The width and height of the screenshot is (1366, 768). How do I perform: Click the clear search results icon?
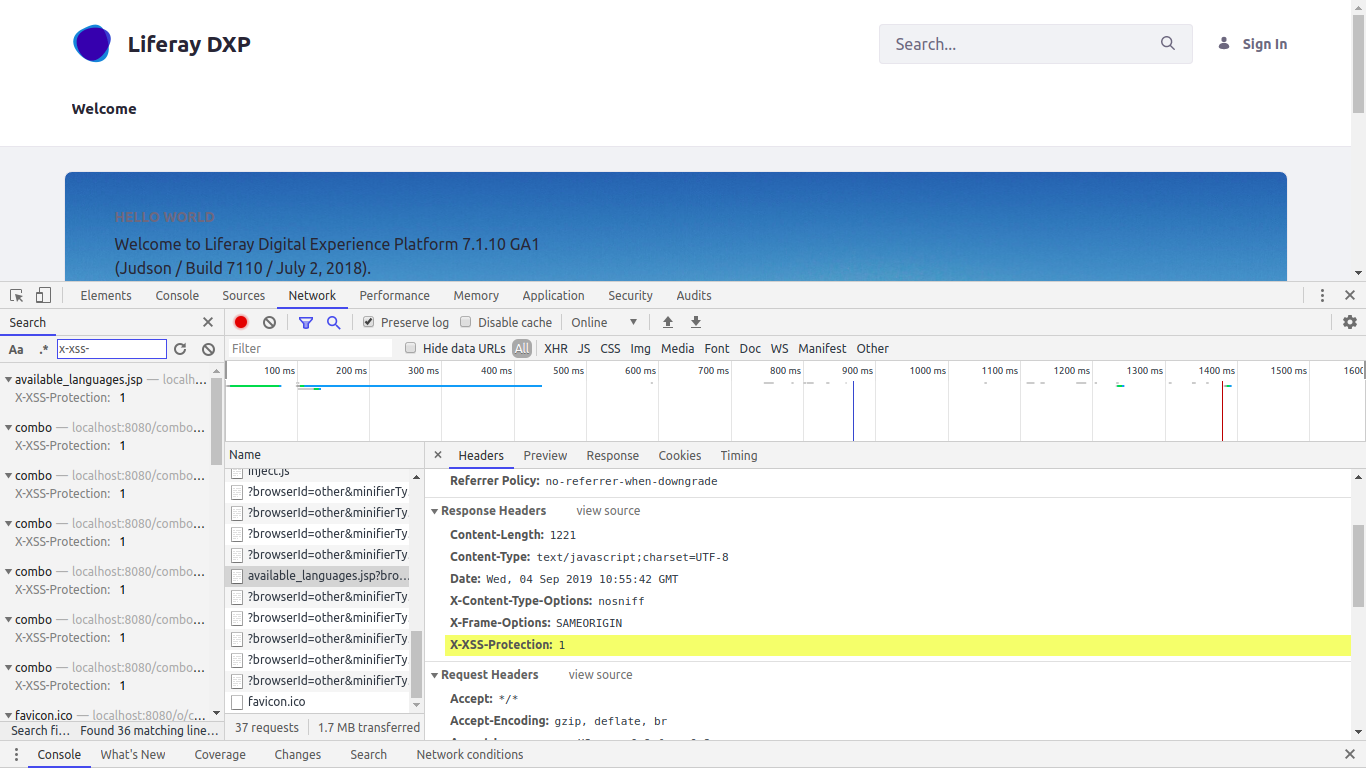(208, 349)
